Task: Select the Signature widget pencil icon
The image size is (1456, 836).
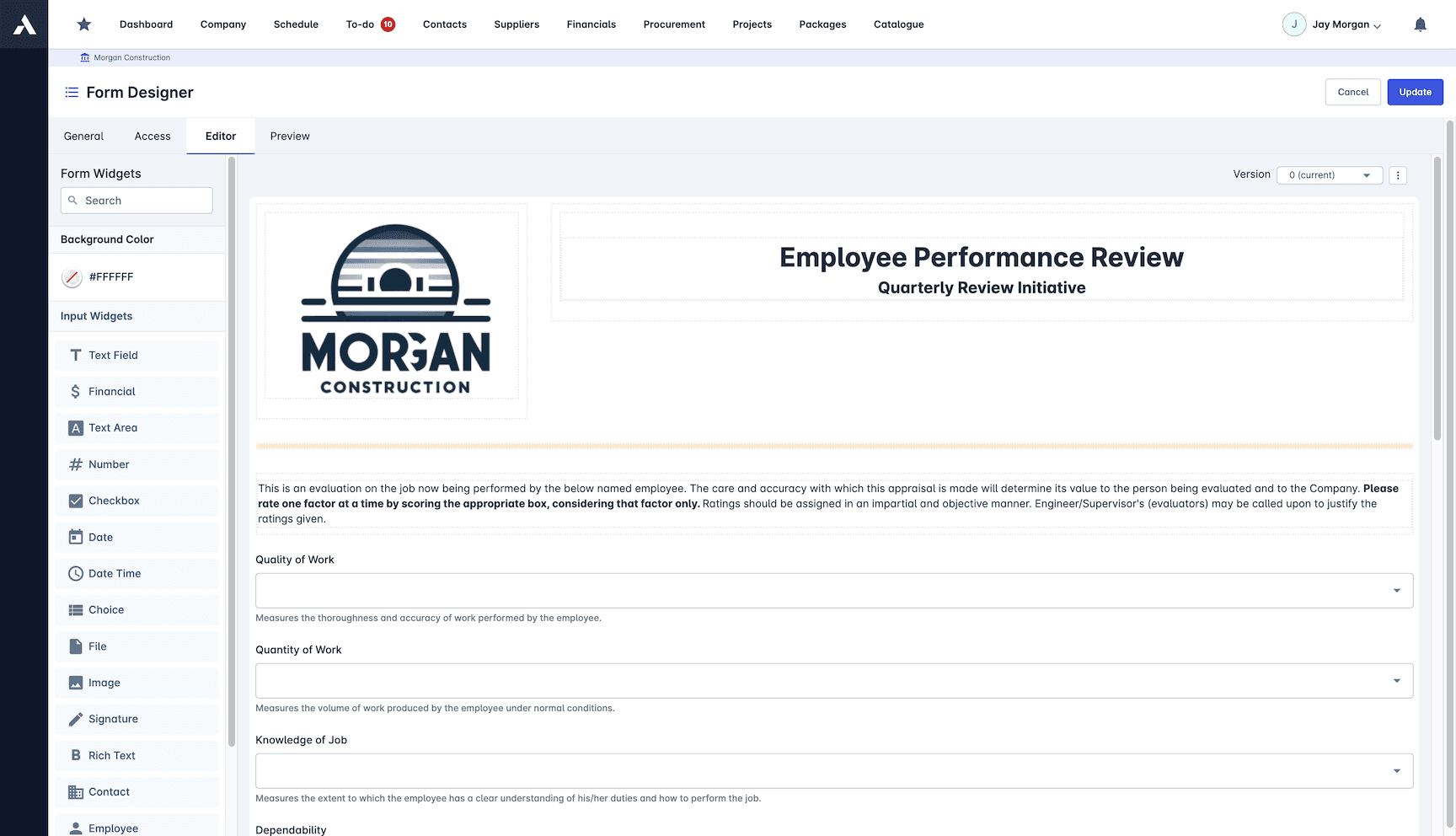Action: [x=76, y=719]
